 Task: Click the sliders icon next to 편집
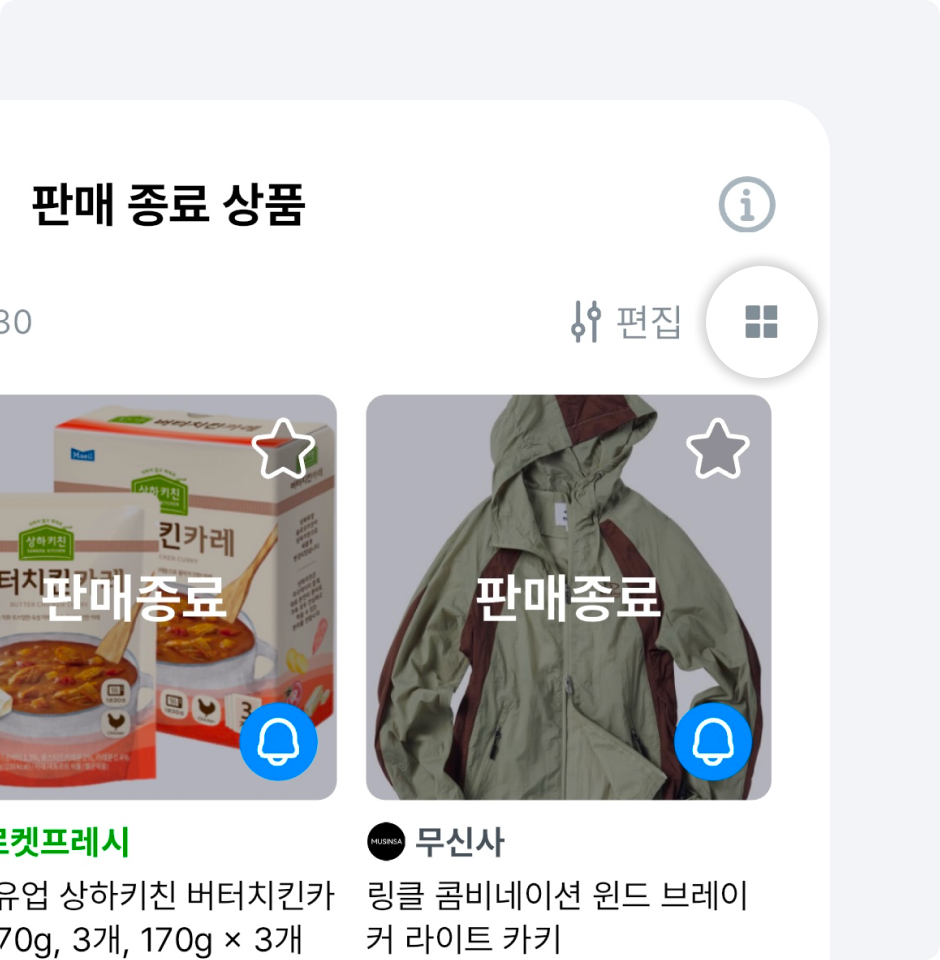pos(586,321)
